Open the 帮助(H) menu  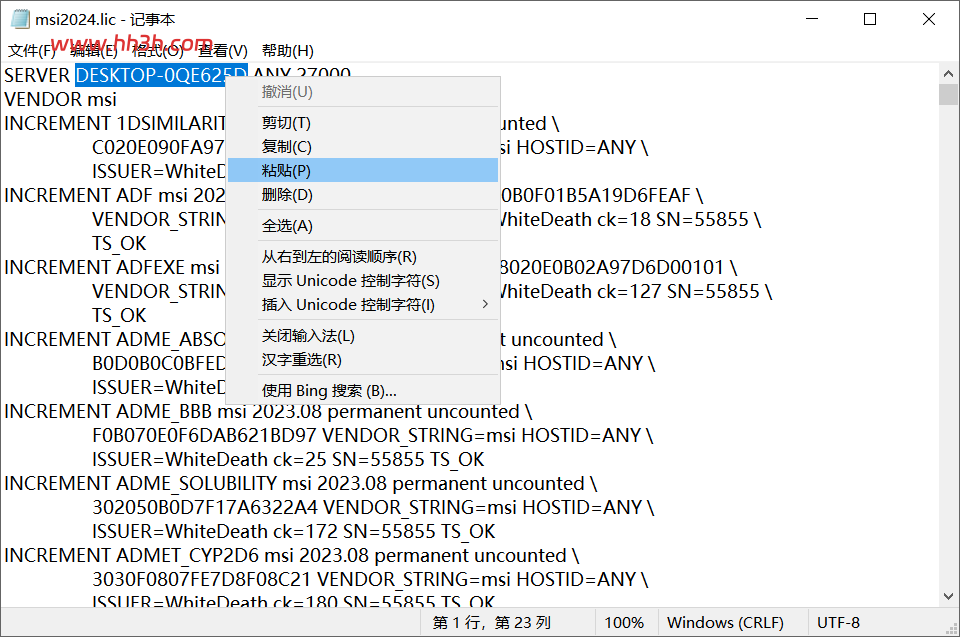click(x=288, y=50)
